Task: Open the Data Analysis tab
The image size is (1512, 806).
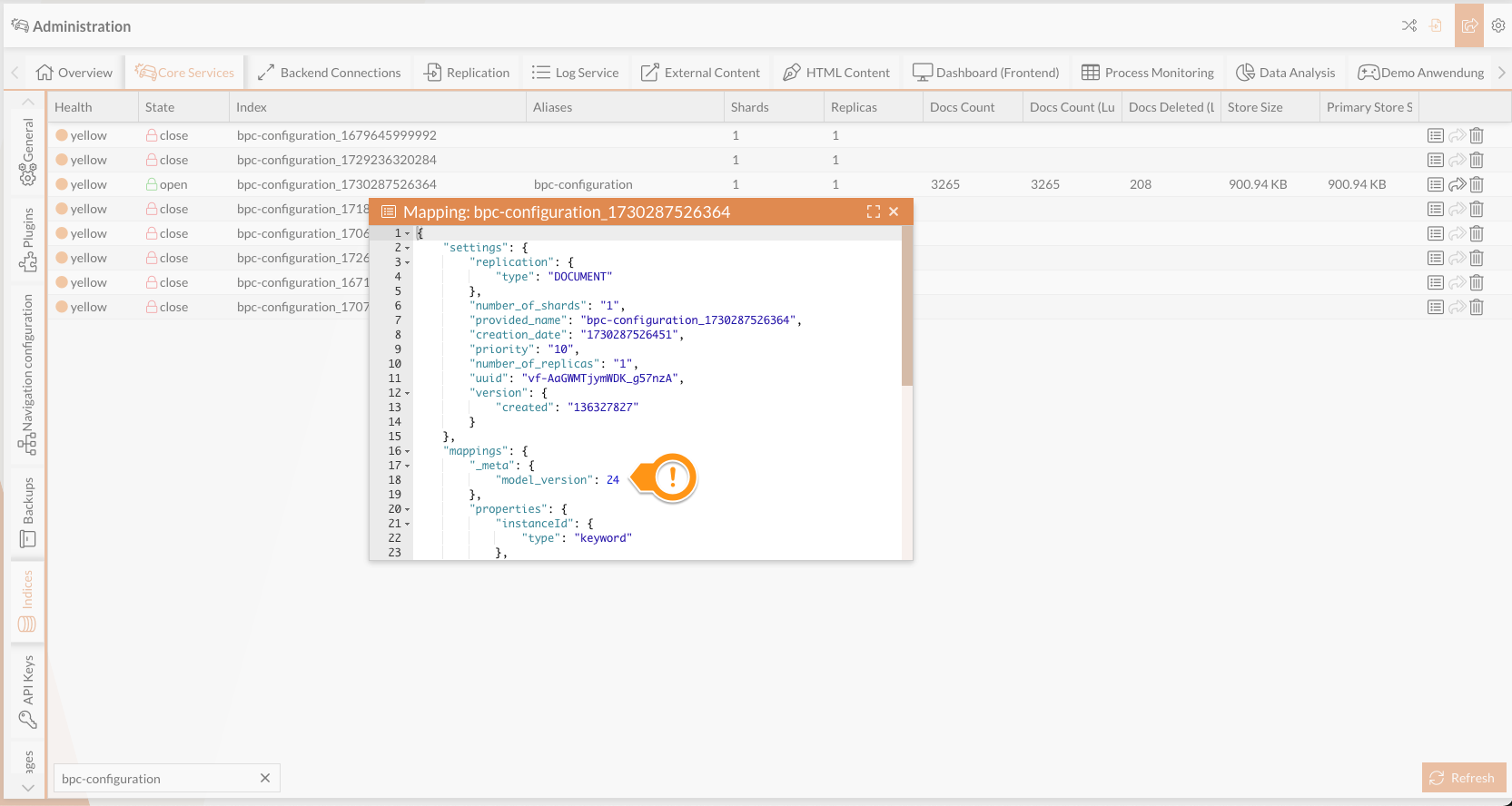Action: (x=1286, y=73)
